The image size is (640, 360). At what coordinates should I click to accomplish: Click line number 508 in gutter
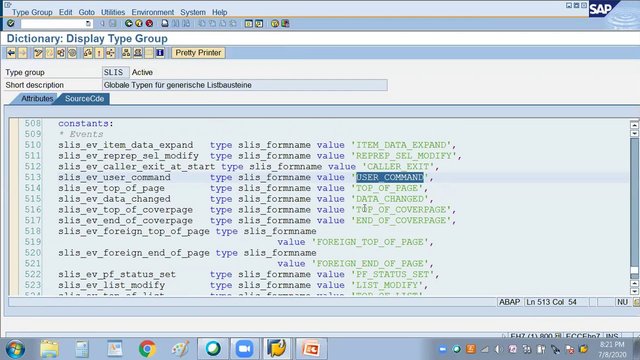click(x=33, y=123)
